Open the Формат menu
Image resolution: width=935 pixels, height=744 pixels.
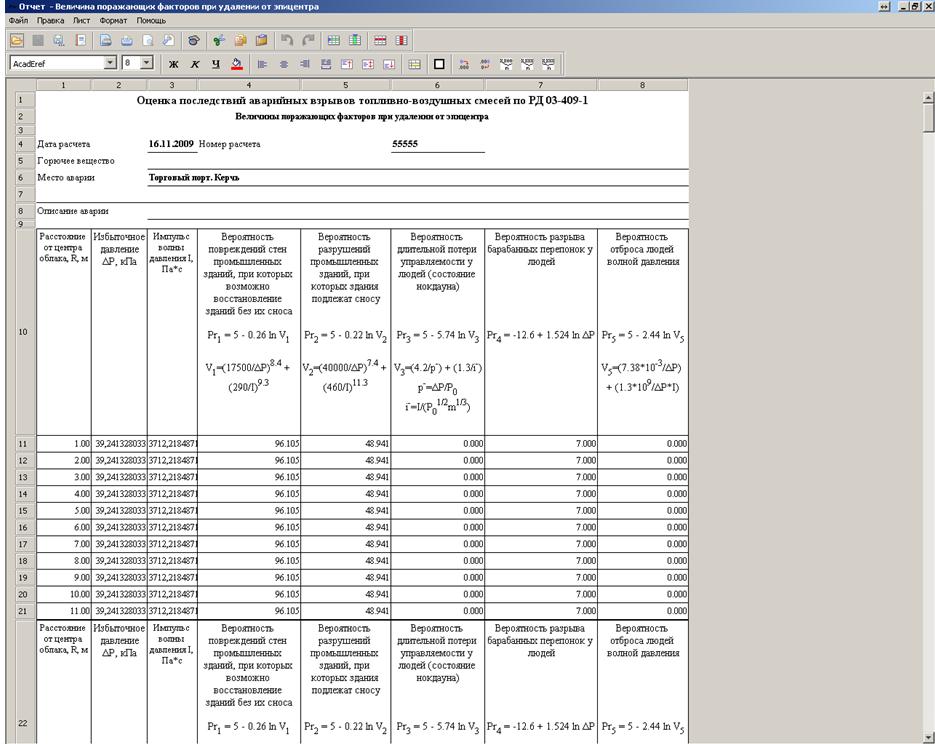coord(113,20)
